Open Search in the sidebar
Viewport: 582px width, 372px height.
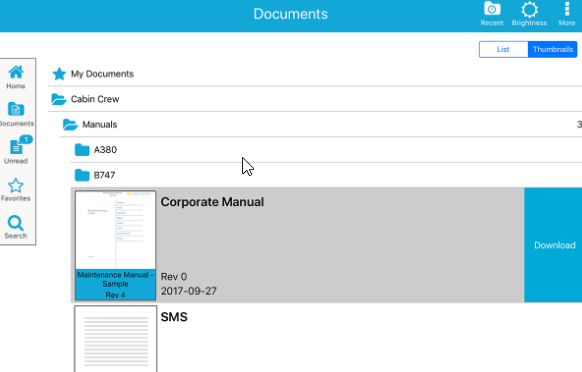(x=16, y=227)
